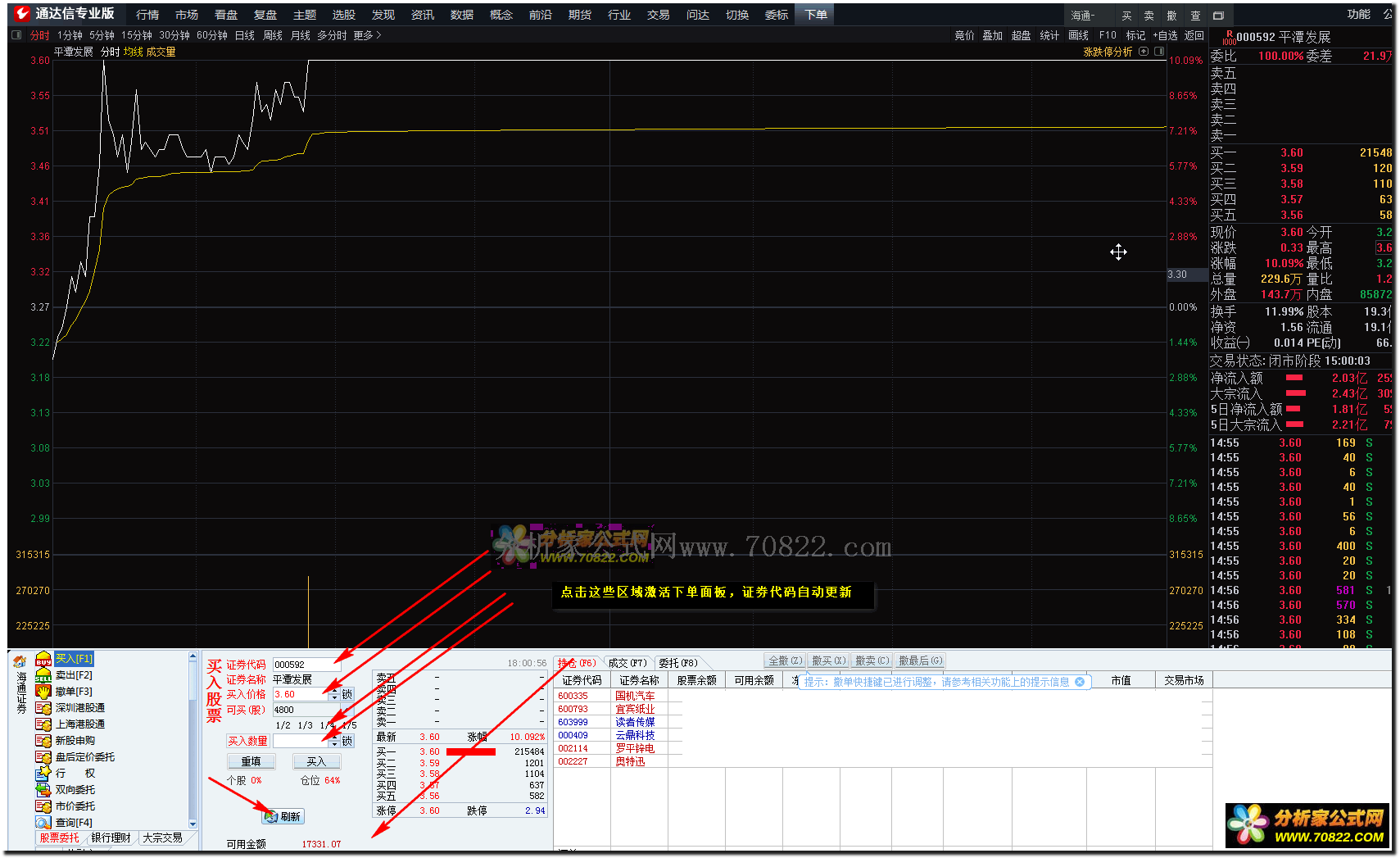The width and height of the screenshot is (1400, 858).
Task: Increase 买入价格 with the up stepper
Action: pos(334,692)
